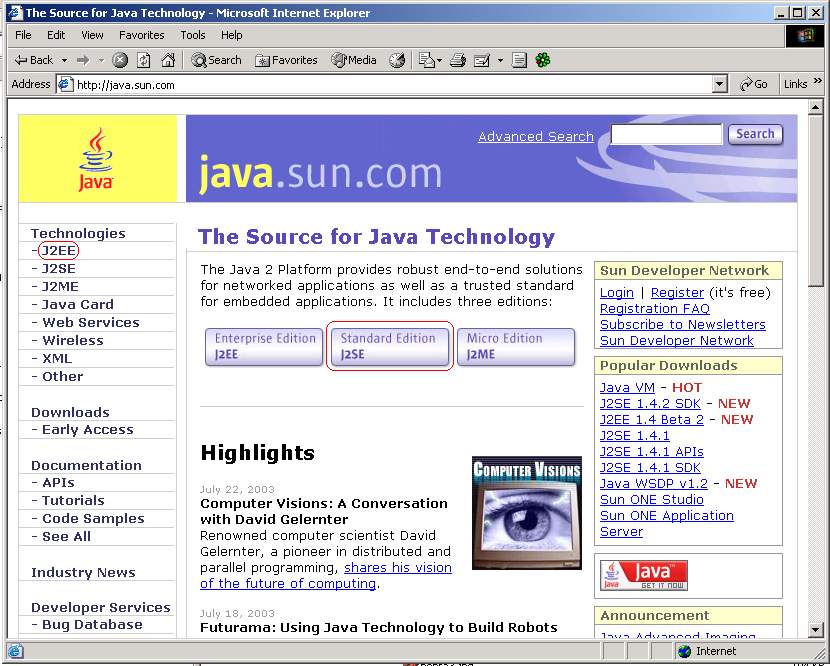Screen dimensions: 830x666
Task: Open the J2SE 1.4.2 SDK download link
Action: [650, 403]
